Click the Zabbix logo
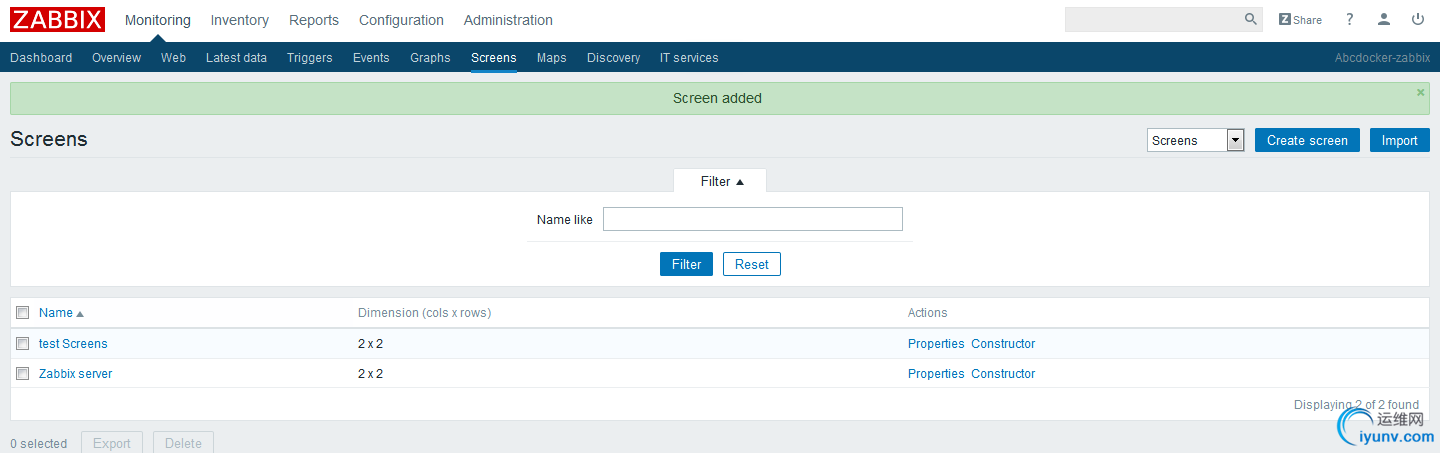The height and width of the screenshot is (453, 1440). point(57,19)
